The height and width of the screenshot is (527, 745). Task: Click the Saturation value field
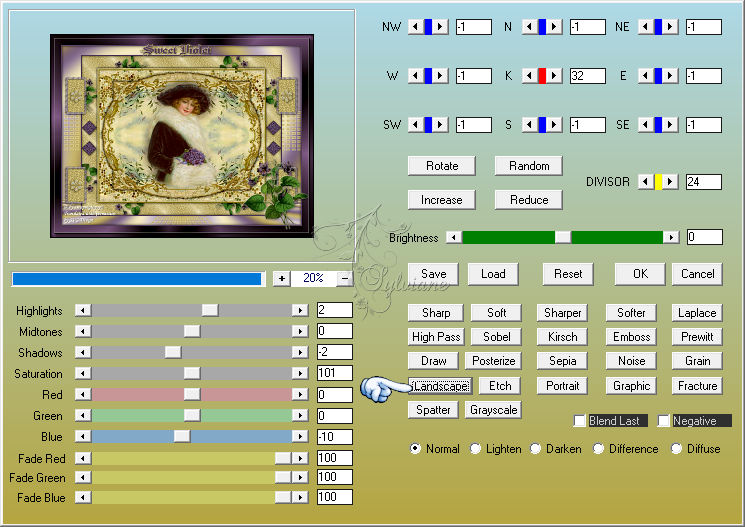(x=334, y=373)
